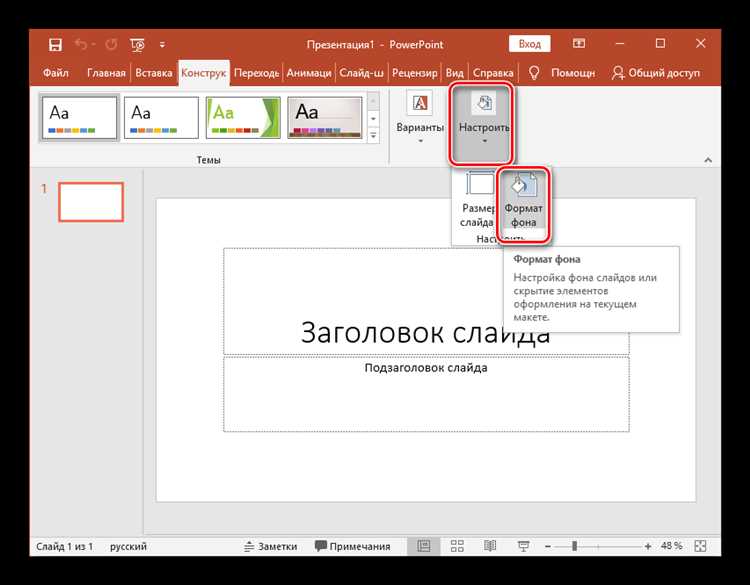Click the Помощник search field
Image resolution: width=750 pixels, height=585 pixels.
click(x=573, y=73)
